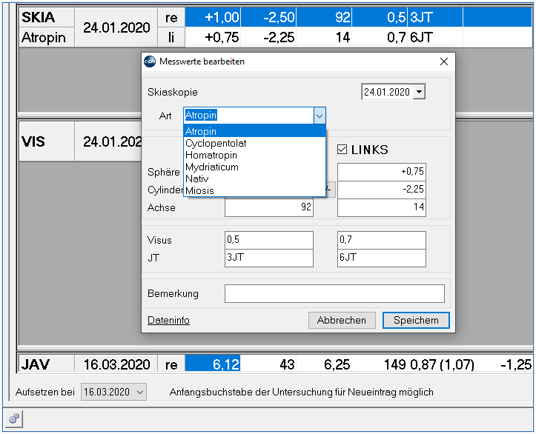Screen dimensions: 536x434
Task: Toggle the LINKS checkbox
Action: click(342, 149)
